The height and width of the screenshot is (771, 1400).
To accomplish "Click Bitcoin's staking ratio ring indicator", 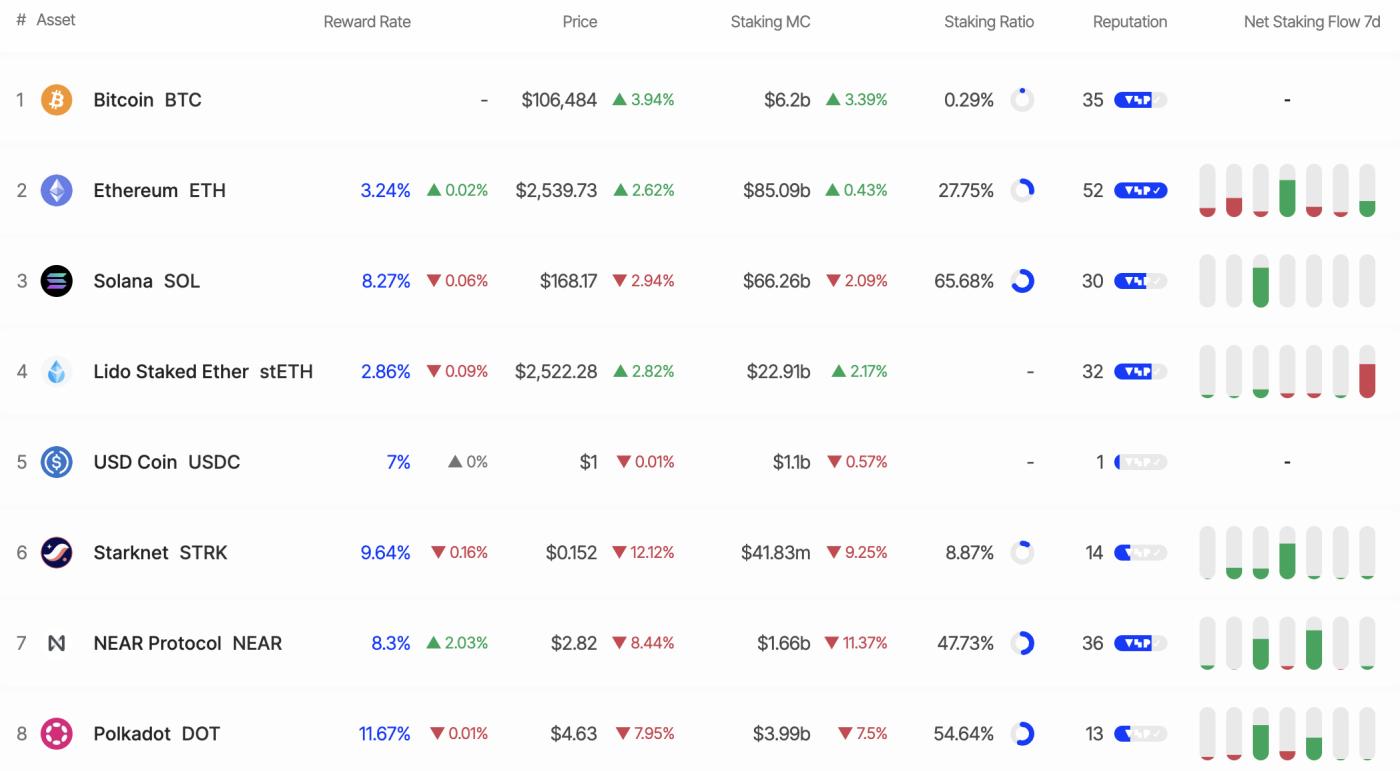I will pyautogui.click(x=1024, y=99).
